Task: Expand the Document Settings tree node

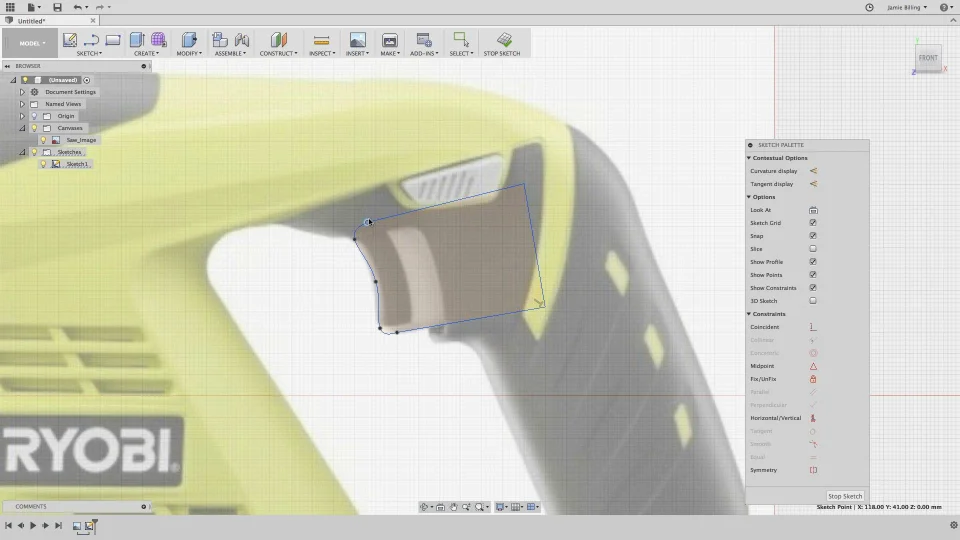Action: (x=22, y=92)
